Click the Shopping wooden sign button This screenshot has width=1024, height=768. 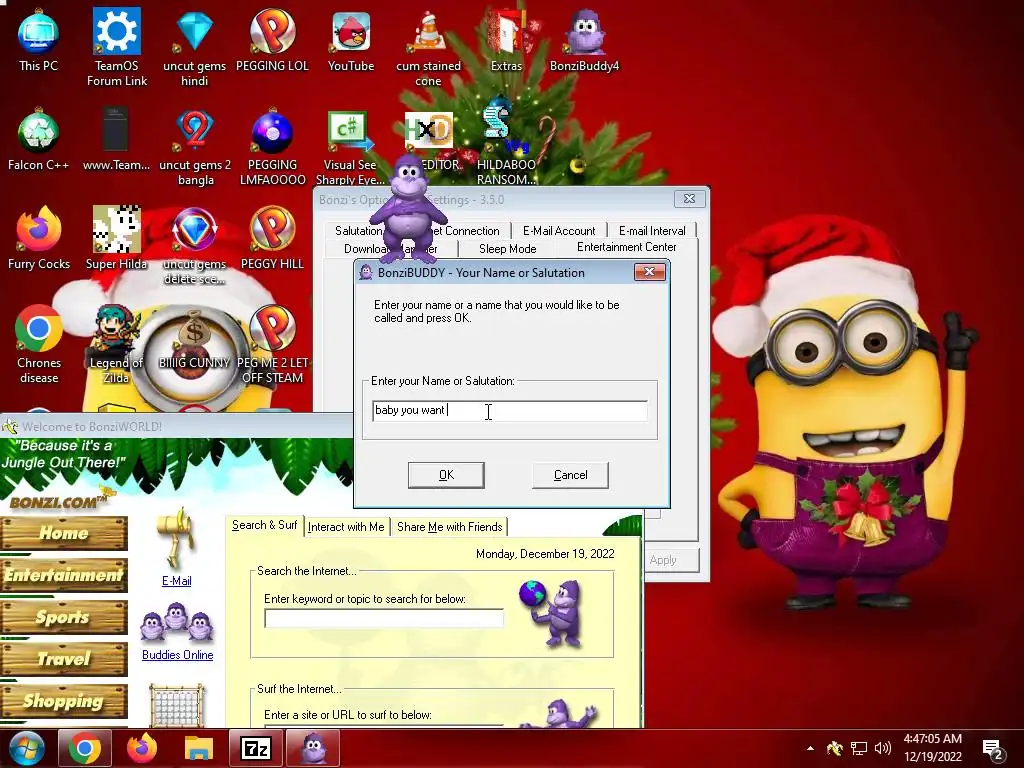(64, 701)
